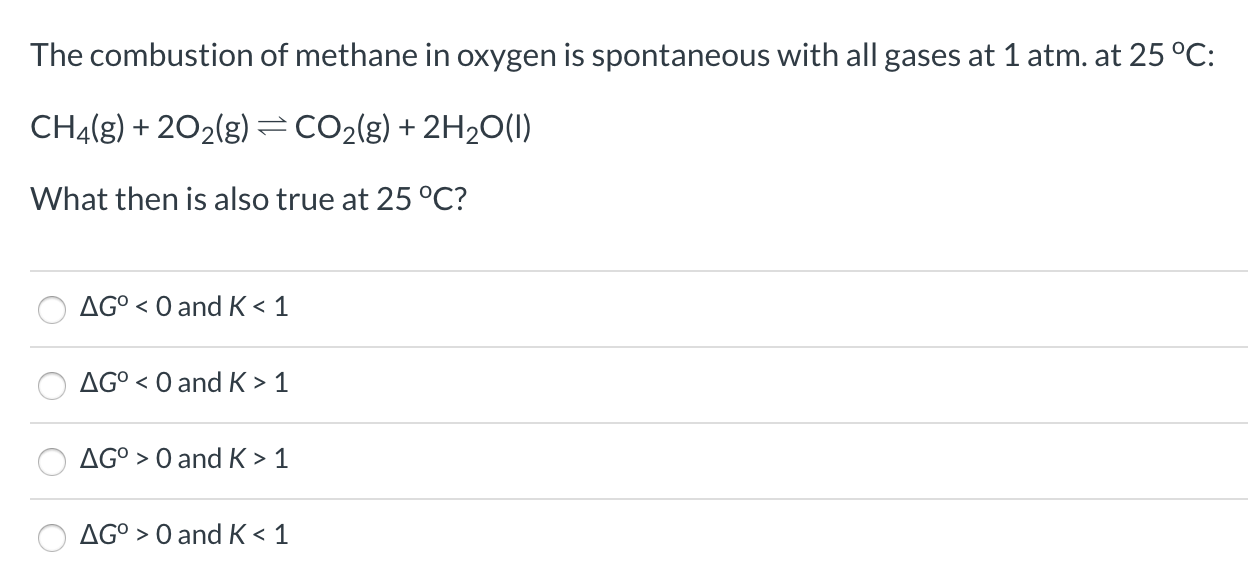Select radio button for ΔG° < 0 and K > 1
This screenshot has height=582, width=1248.
[x=52, y=385]
